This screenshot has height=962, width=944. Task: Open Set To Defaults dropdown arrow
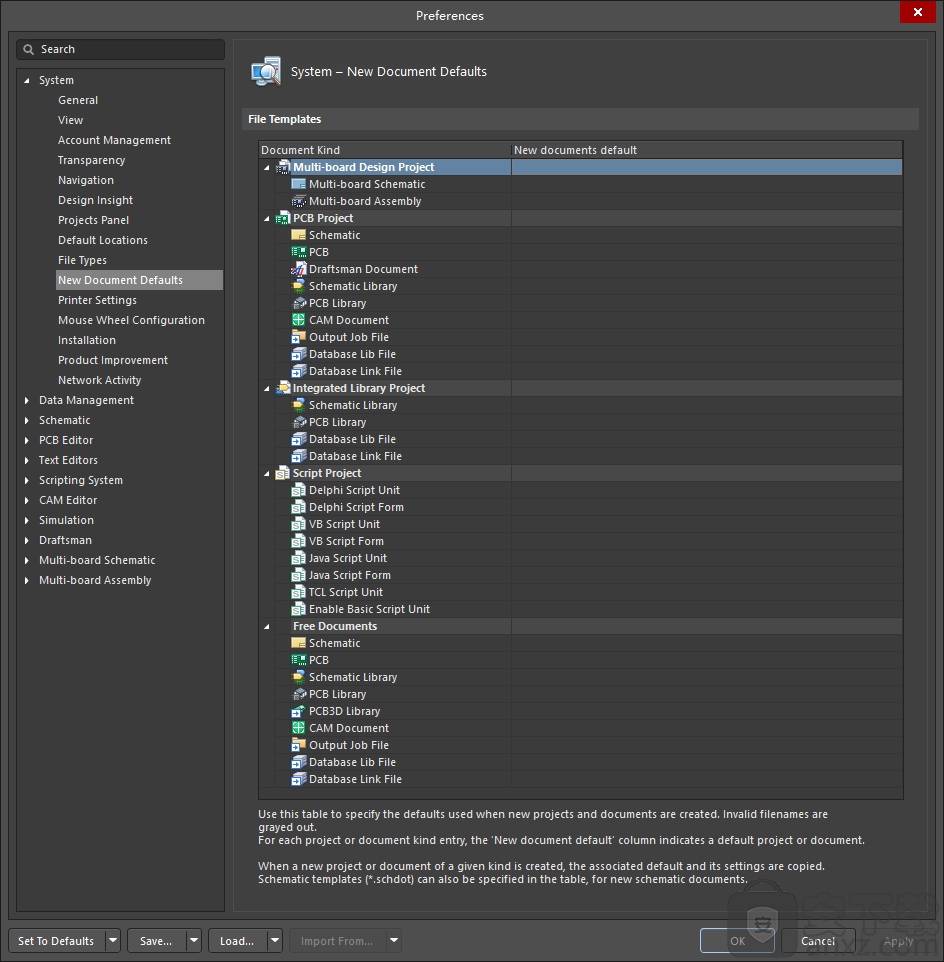pyautogui.click(x=113, y=941)
